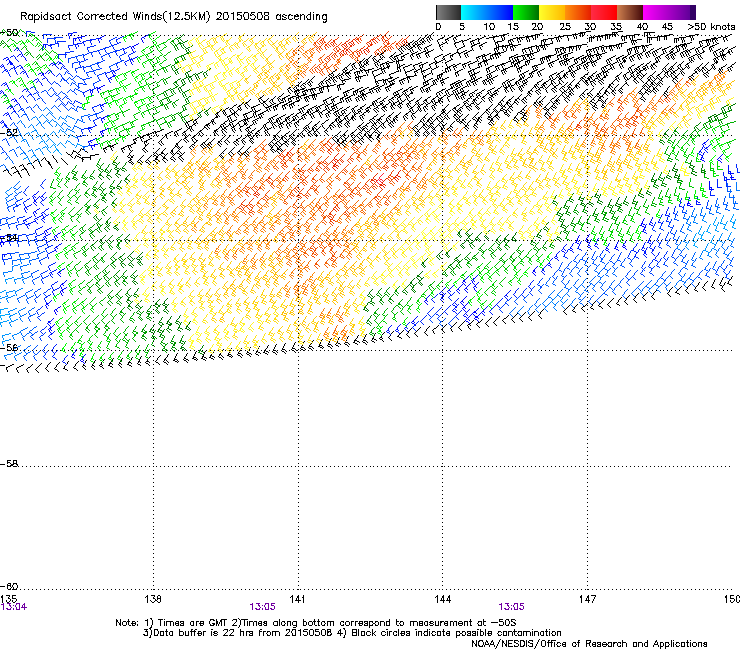Click the '-58' latitude axis label
This screenshot has height=650, width=740.
coord(9,464)
